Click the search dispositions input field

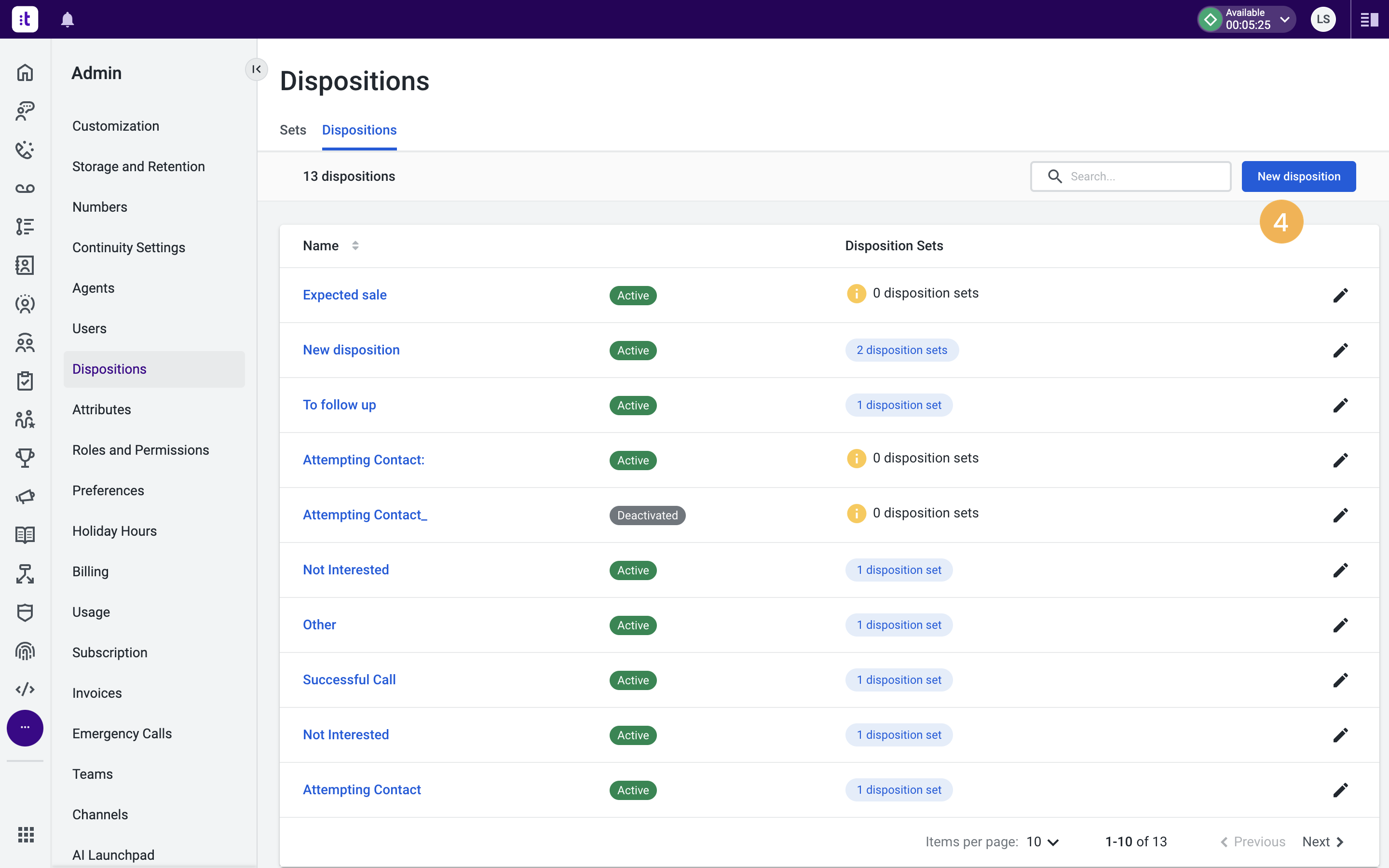pos(1130,176)
